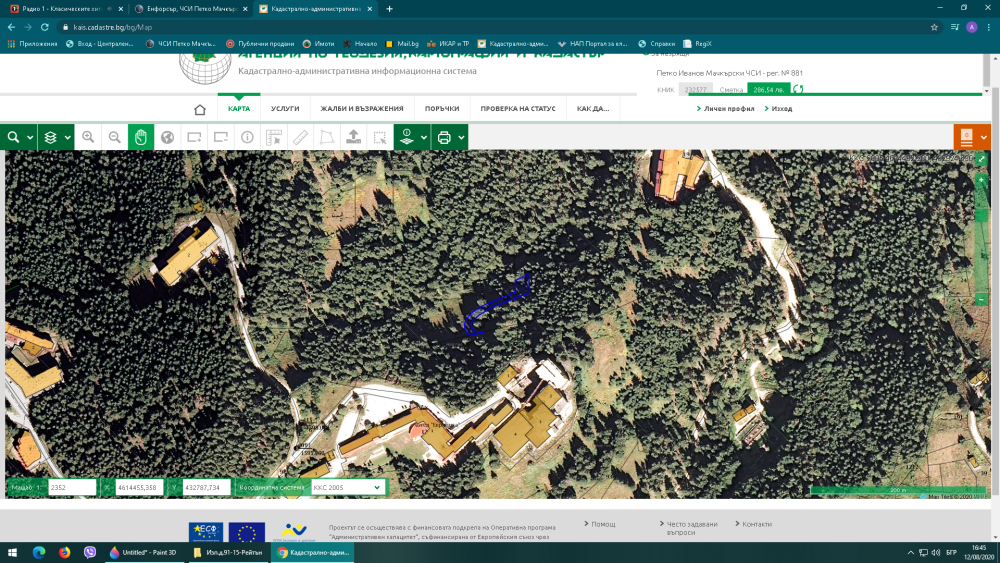
Task: Open the УСЛУГИ menu tab
Action: (x=285, y=109)
